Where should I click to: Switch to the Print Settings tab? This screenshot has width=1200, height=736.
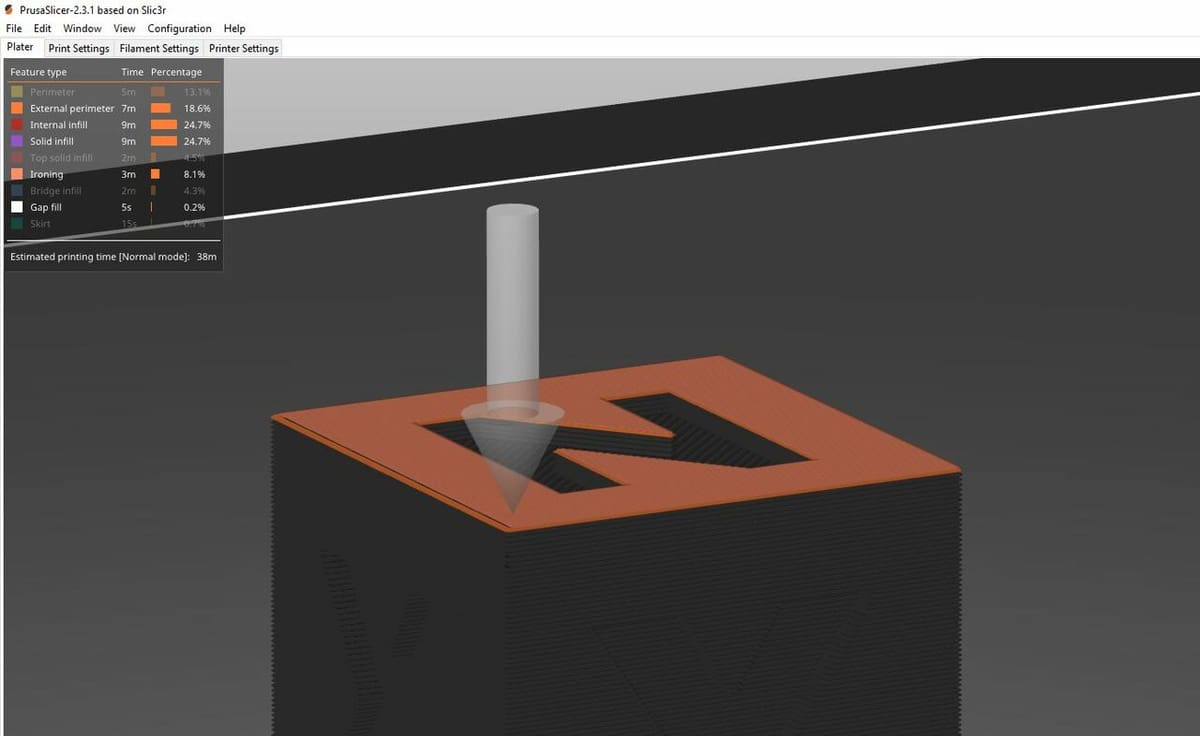click(79, 48)
